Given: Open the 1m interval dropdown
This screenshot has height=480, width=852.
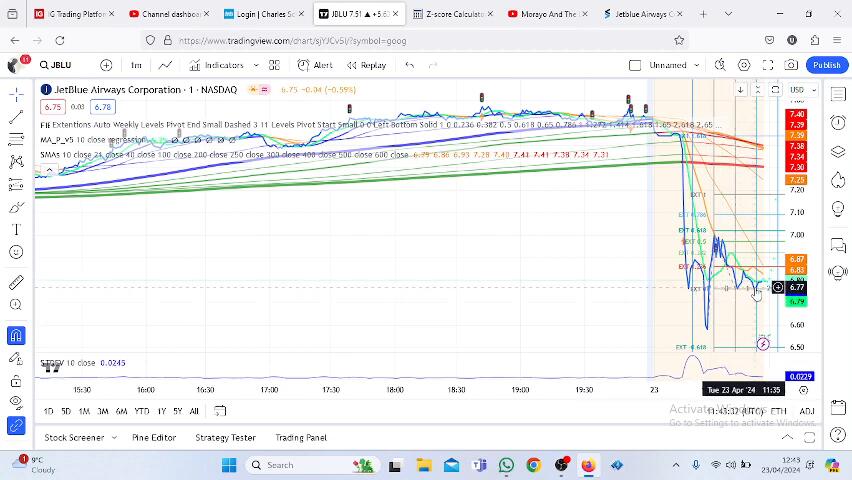Looking at the screenshot, I should tap(136, 65).
